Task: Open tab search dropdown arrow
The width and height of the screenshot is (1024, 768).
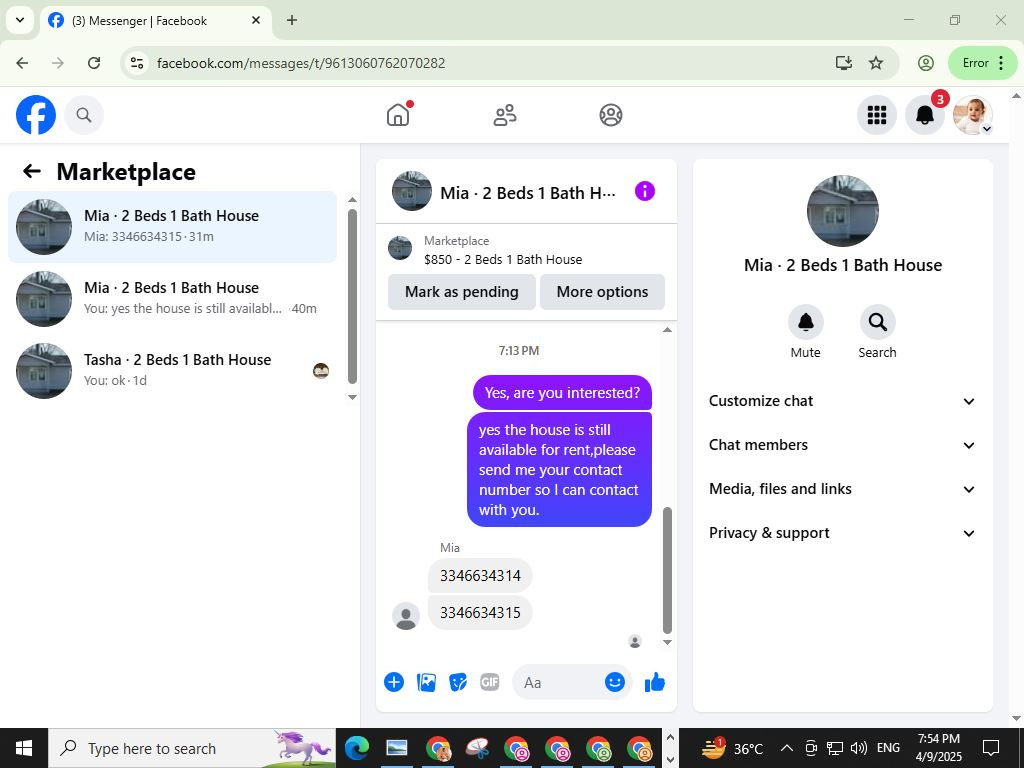Action: tap(20, 20)
